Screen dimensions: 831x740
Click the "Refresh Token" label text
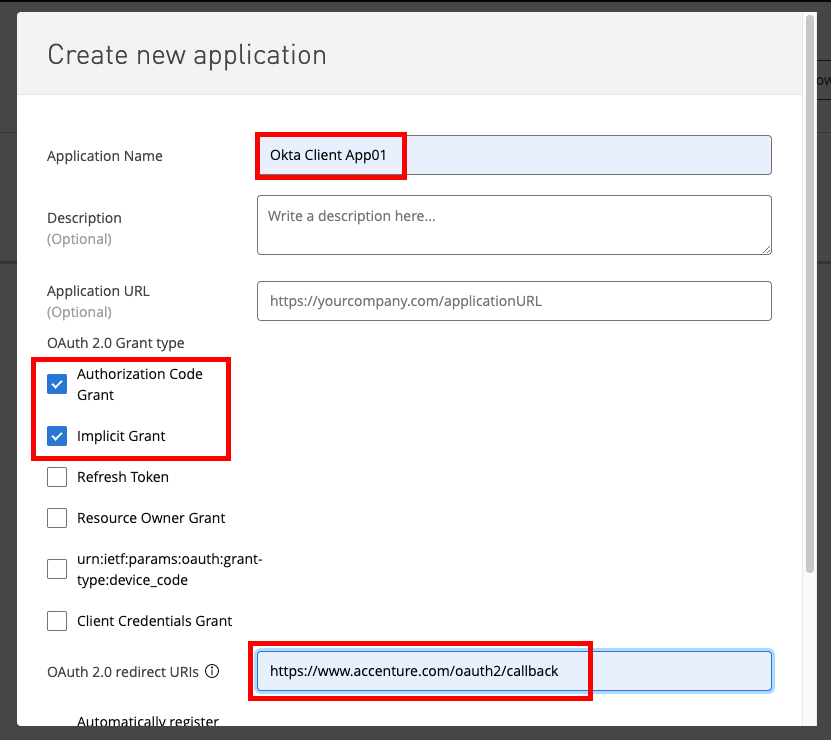click(123, 477)
